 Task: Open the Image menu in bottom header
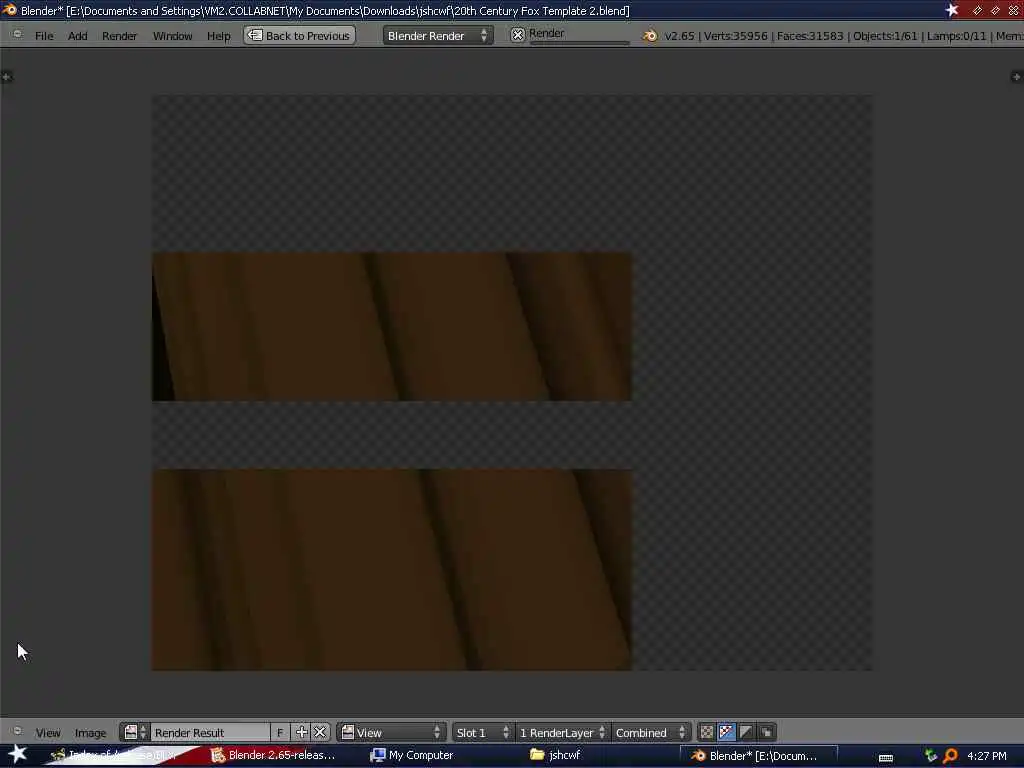pos(90,733)
